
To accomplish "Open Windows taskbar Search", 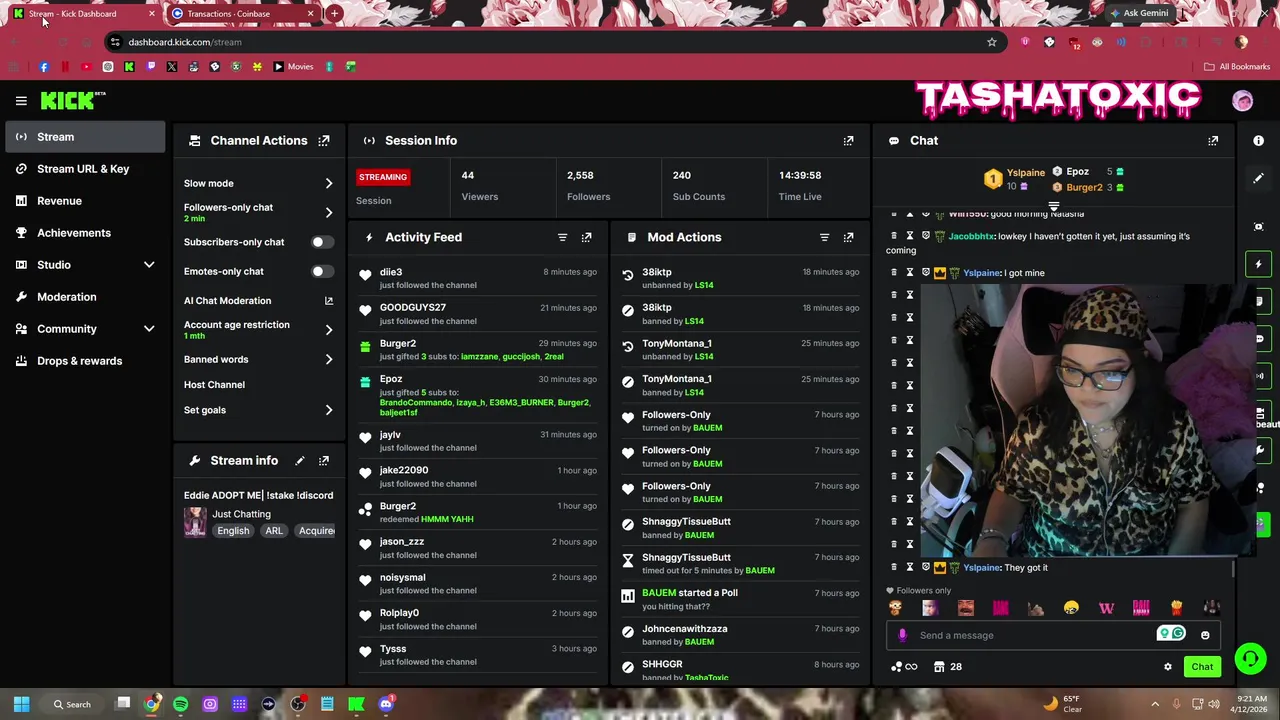I will pos(73,704).
